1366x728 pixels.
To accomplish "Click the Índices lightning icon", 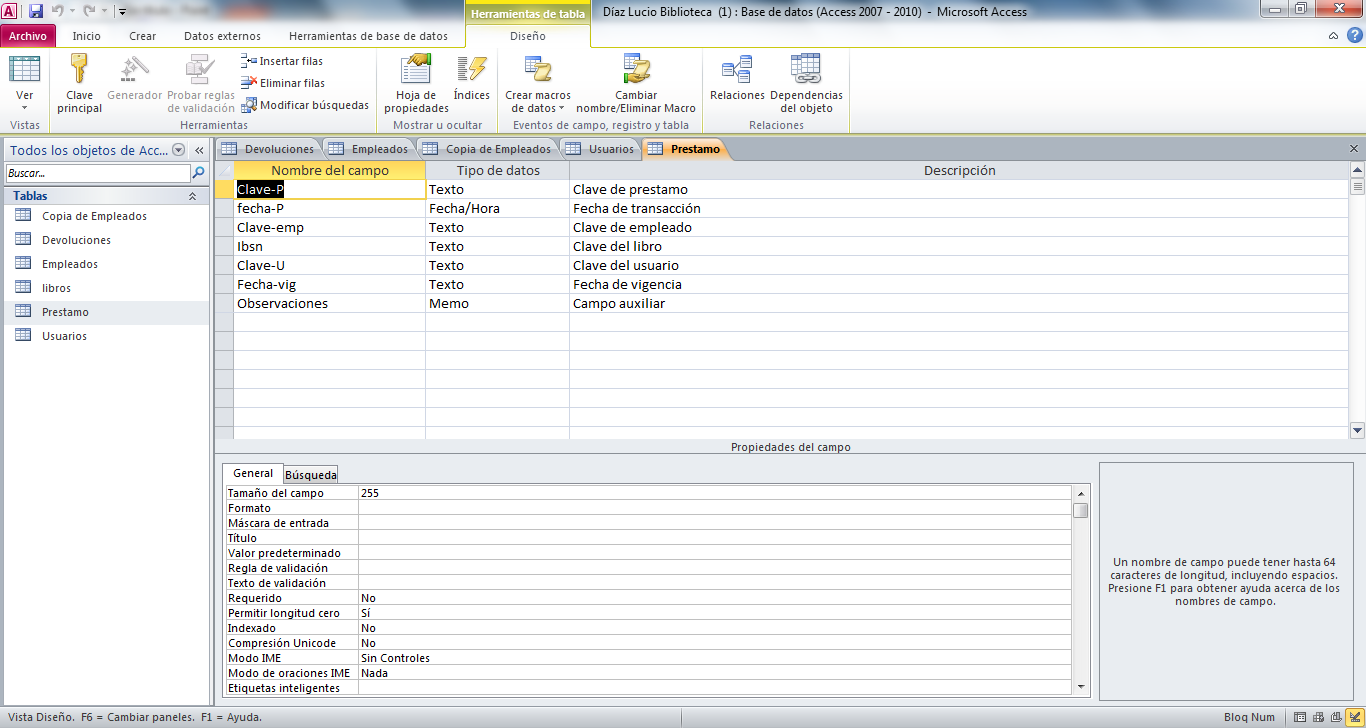I will pos(471,72).
